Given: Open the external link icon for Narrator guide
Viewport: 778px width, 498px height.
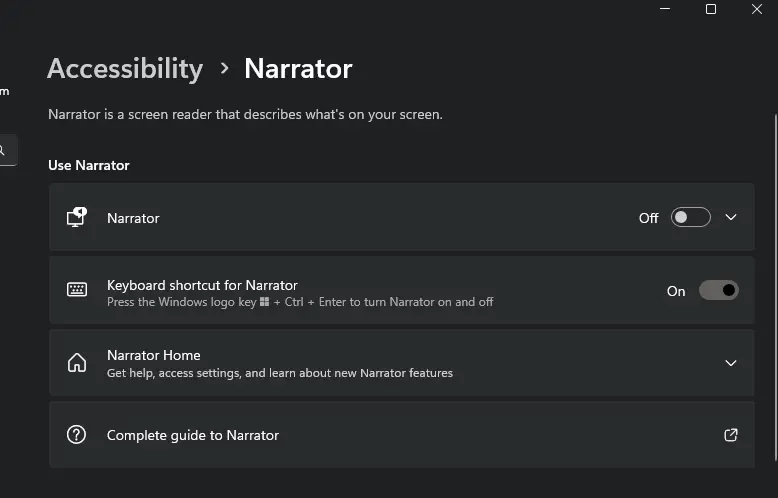Looking at the screenshot, I should pyautogui.click(x=730, y=435).
